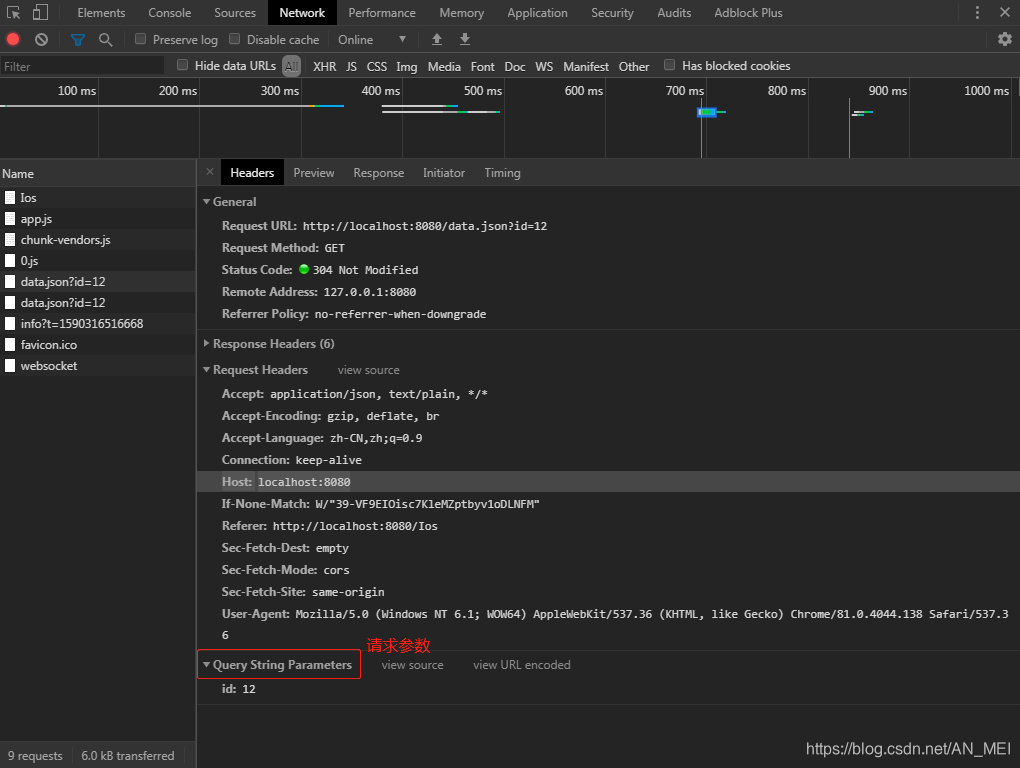Screen dimensions: 1020x768
Task: Stop recording network log (red circle)
Action: coord(13,40)
